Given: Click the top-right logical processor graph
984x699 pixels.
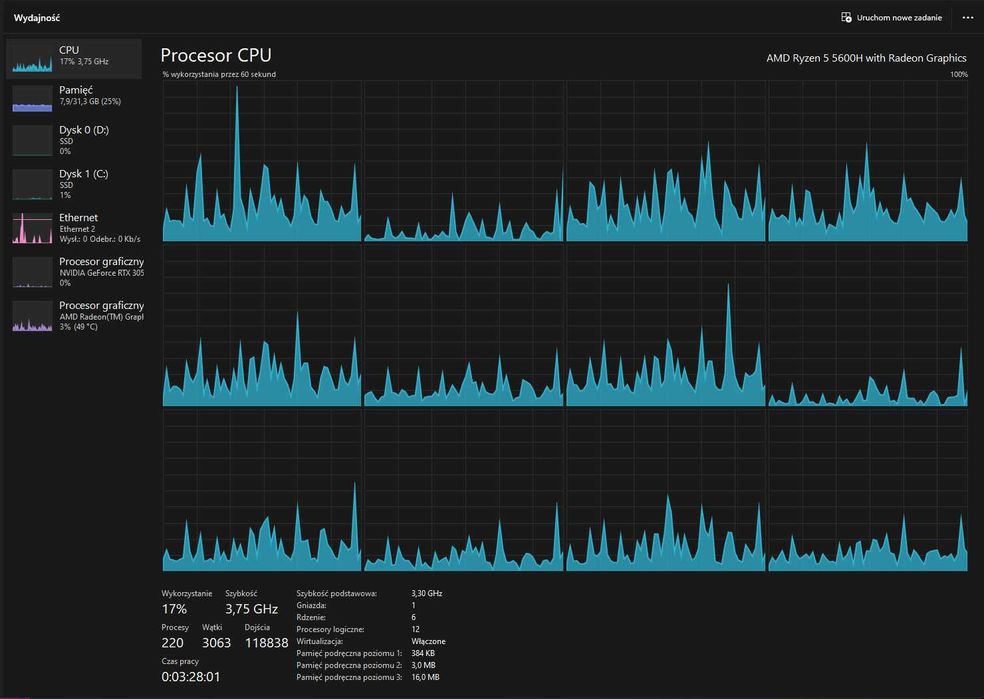Looking at the screenshot, I should [x=868, y=161].
